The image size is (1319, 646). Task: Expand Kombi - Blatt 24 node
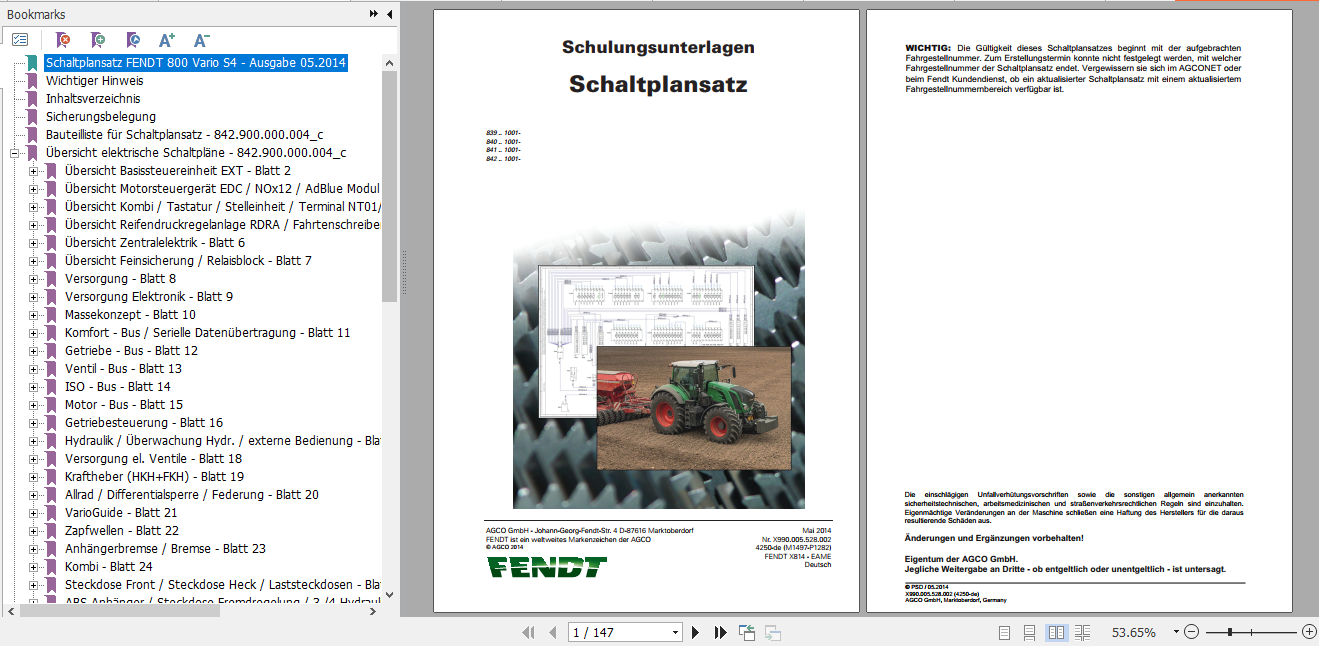click(x=33, y=567)
